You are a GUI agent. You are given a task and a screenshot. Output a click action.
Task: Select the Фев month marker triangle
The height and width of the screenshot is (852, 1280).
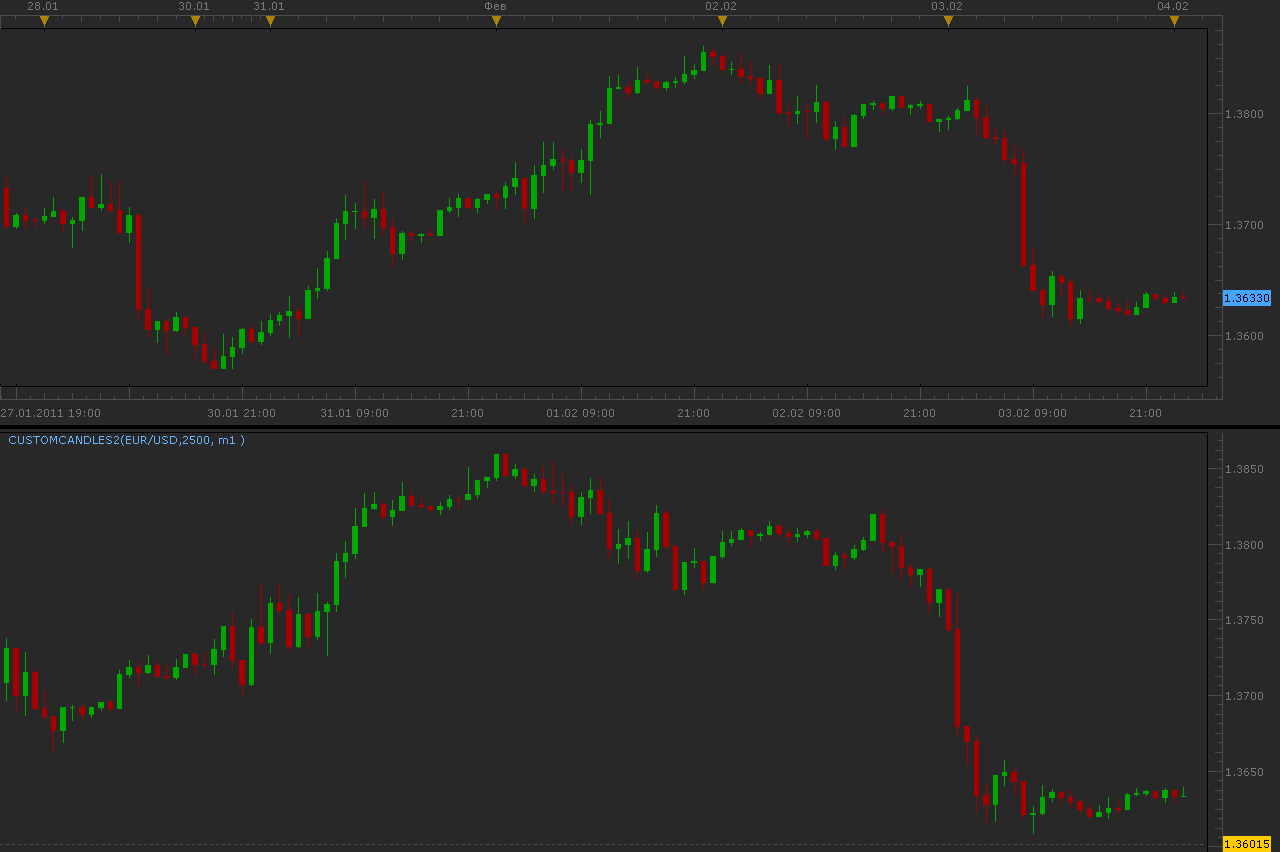coord(496,21)
